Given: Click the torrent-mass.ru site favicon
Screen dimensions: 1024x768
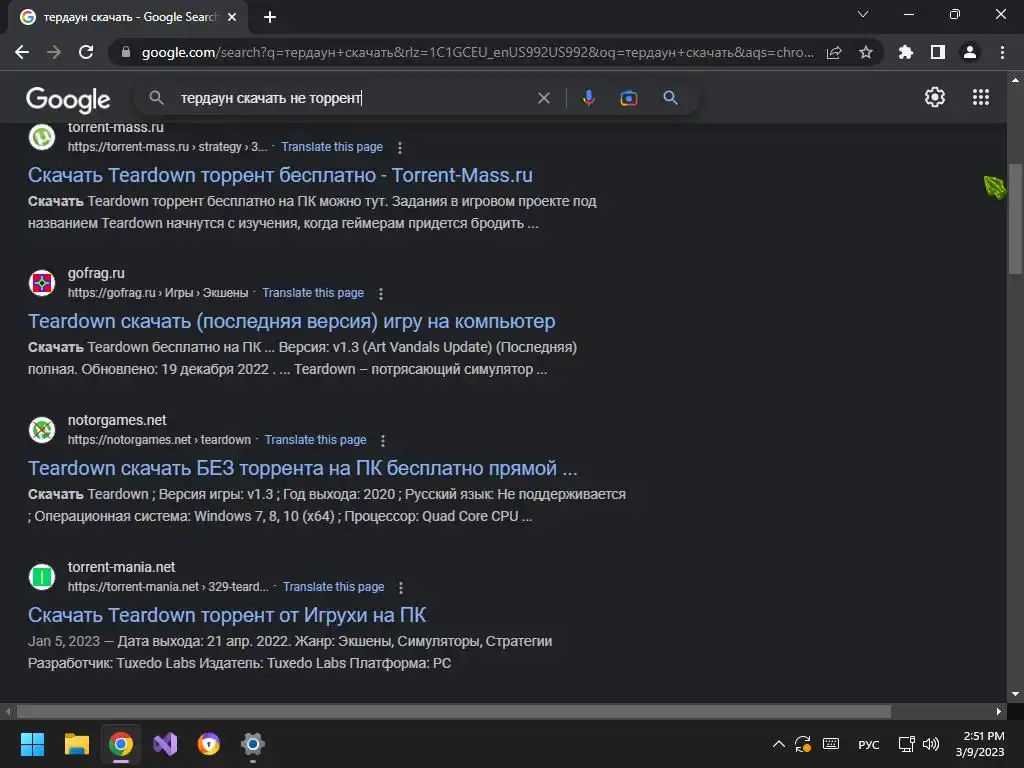Looking at the screenshot, I should [x=42, y=137].
